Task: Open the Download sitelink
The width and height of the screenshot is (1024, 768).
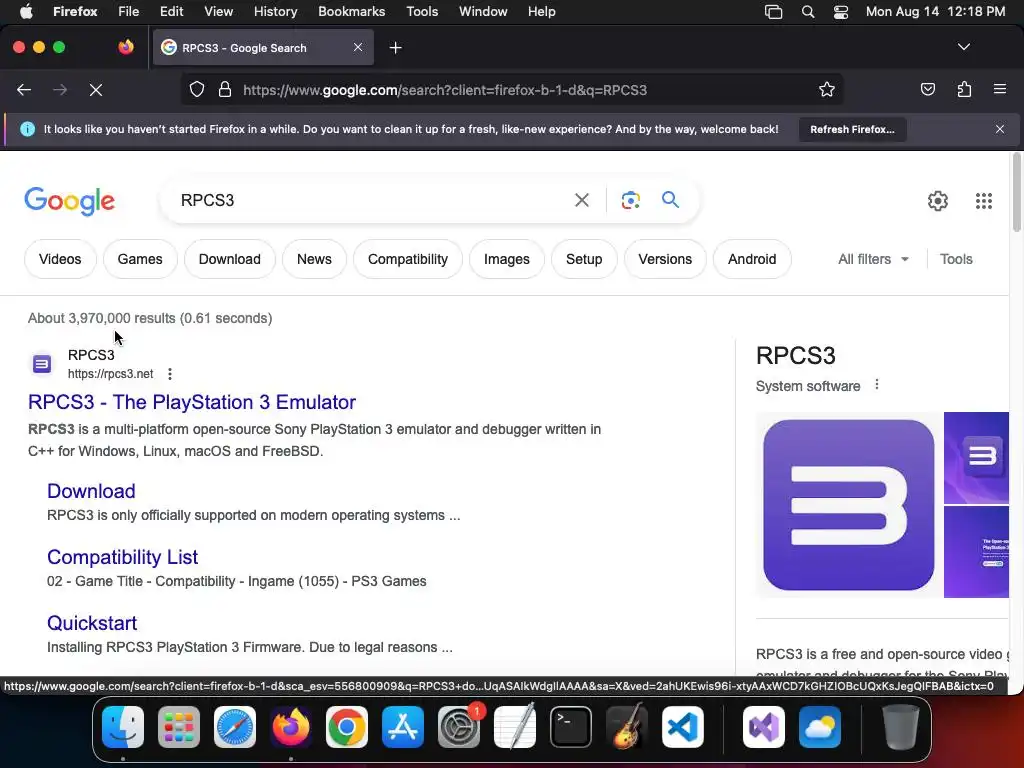Action: coord(91,491)
